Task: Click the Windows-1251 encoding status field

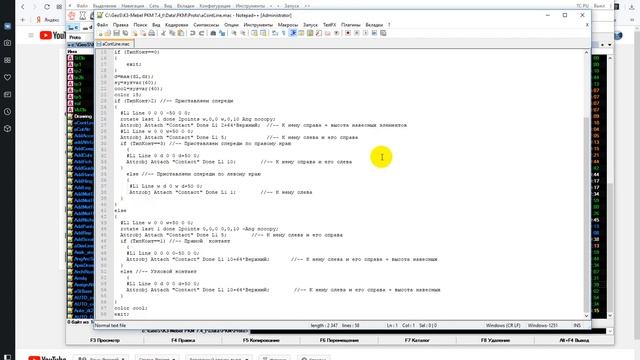Action: click(542, 325)
